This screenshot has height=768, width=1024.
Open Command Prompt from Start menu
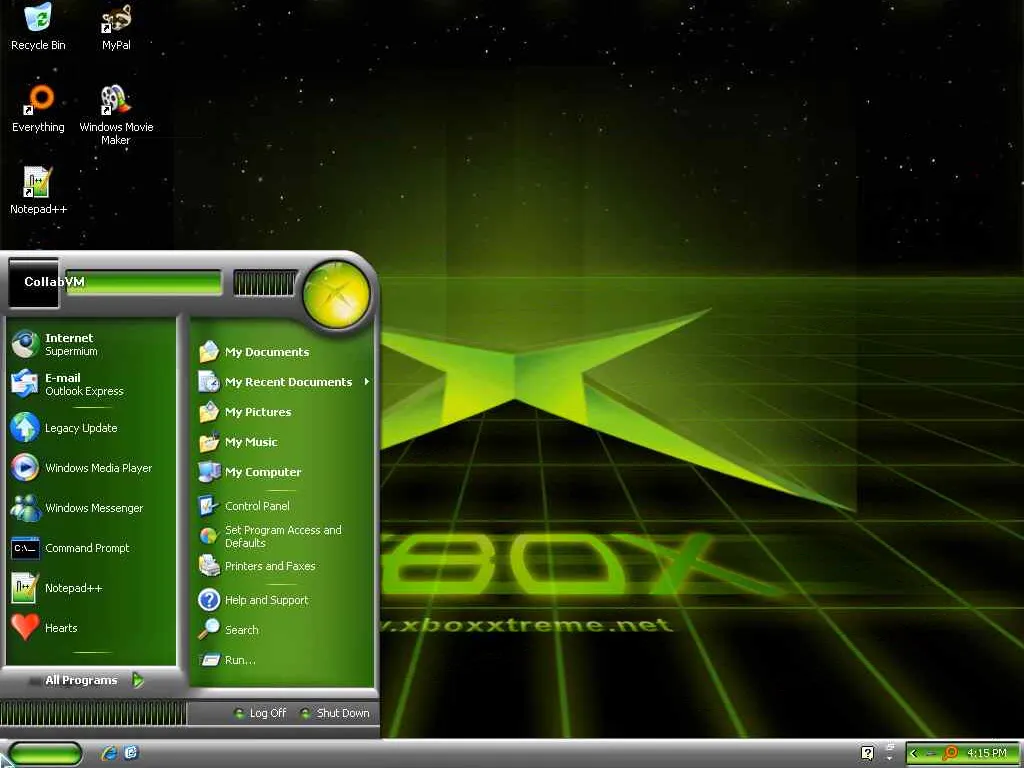pyautogui.click(x=91, y=548)
